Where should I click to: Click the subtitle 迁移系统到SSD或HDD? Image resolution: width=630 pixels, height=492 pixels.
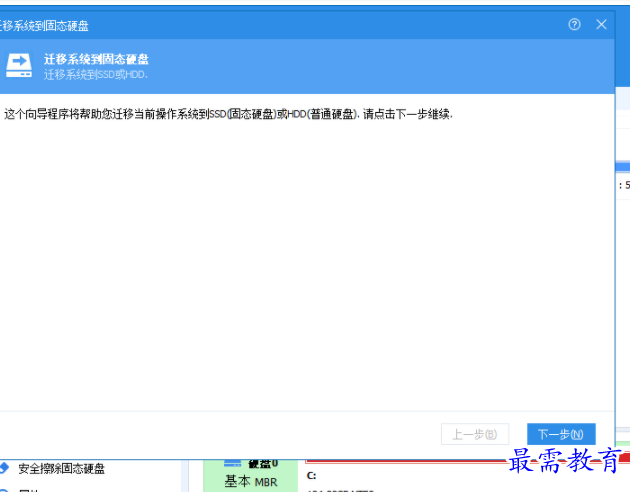(96, 75)
